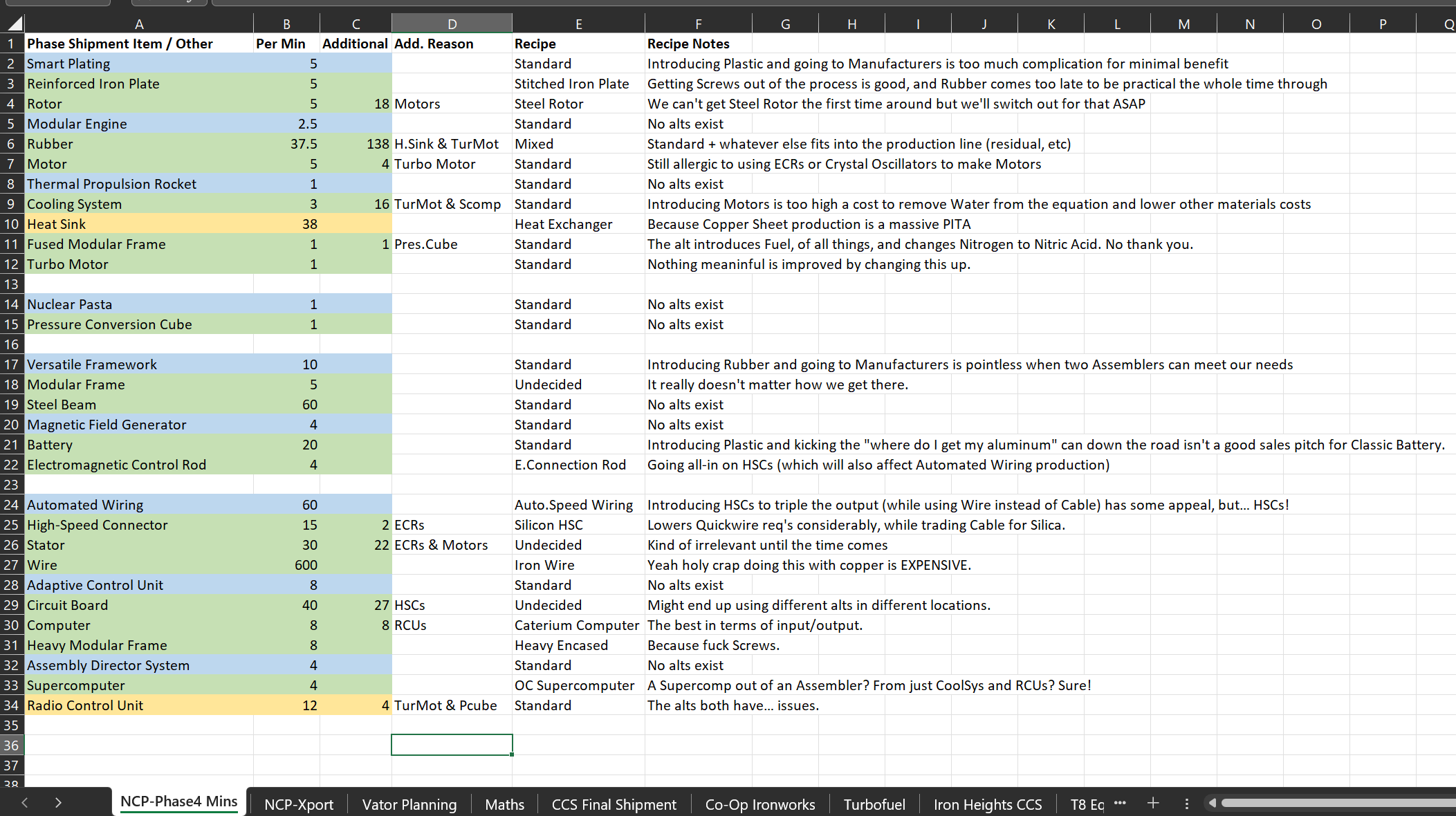Add a new sheet with plus icon

tap(1153, 803)
